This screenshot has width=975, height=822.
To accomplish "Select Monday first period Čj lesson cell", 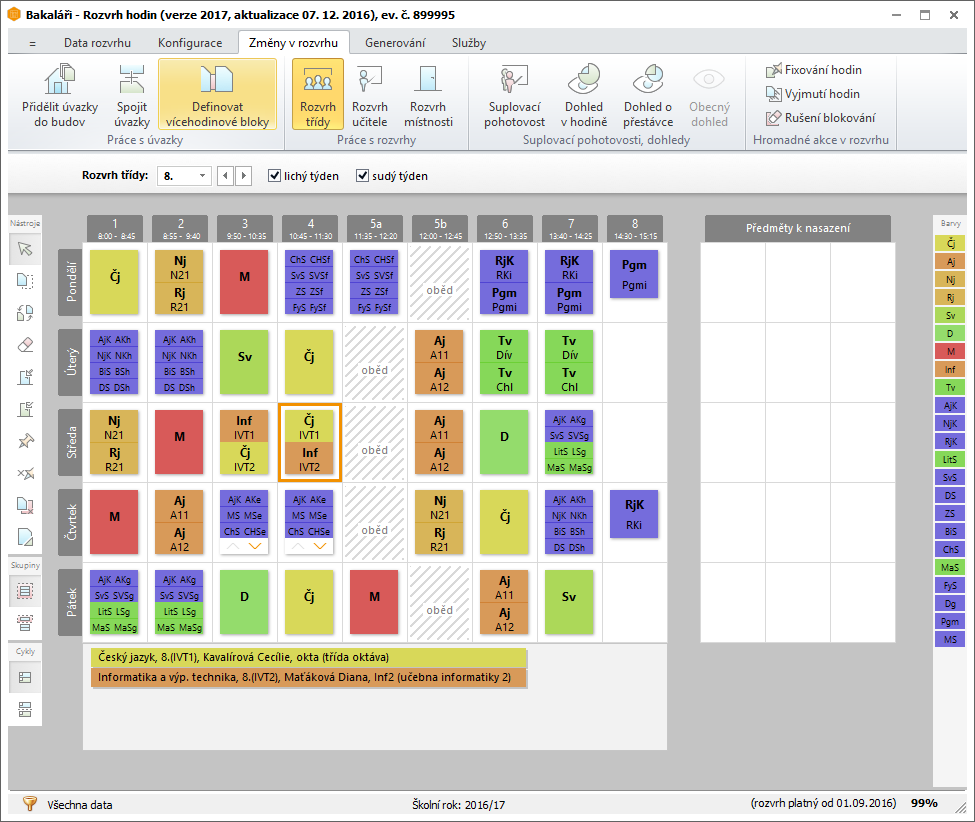I will 114,281.
